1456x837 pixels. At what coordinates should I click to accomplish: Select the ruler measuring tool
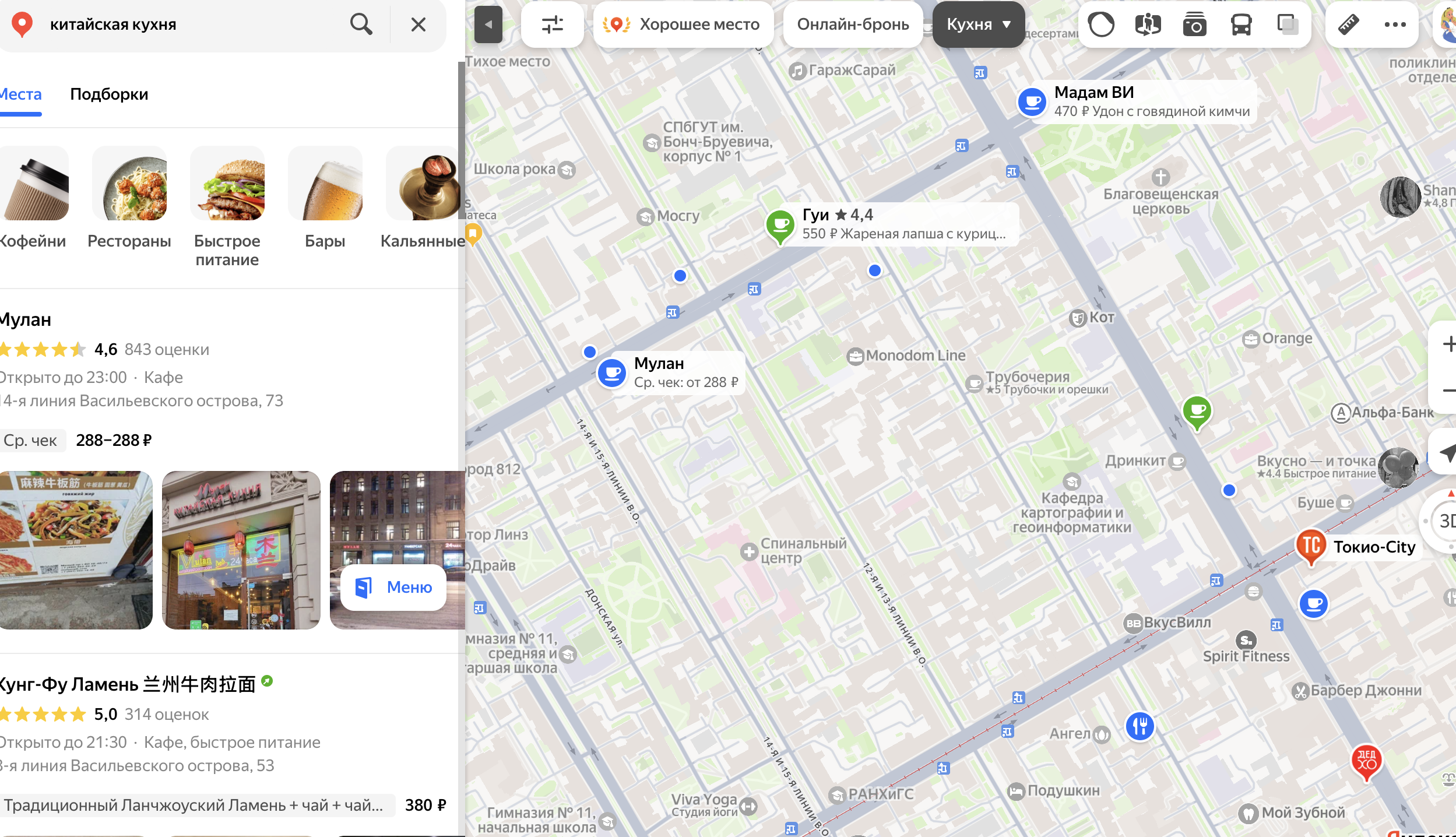click(1348, 24)
